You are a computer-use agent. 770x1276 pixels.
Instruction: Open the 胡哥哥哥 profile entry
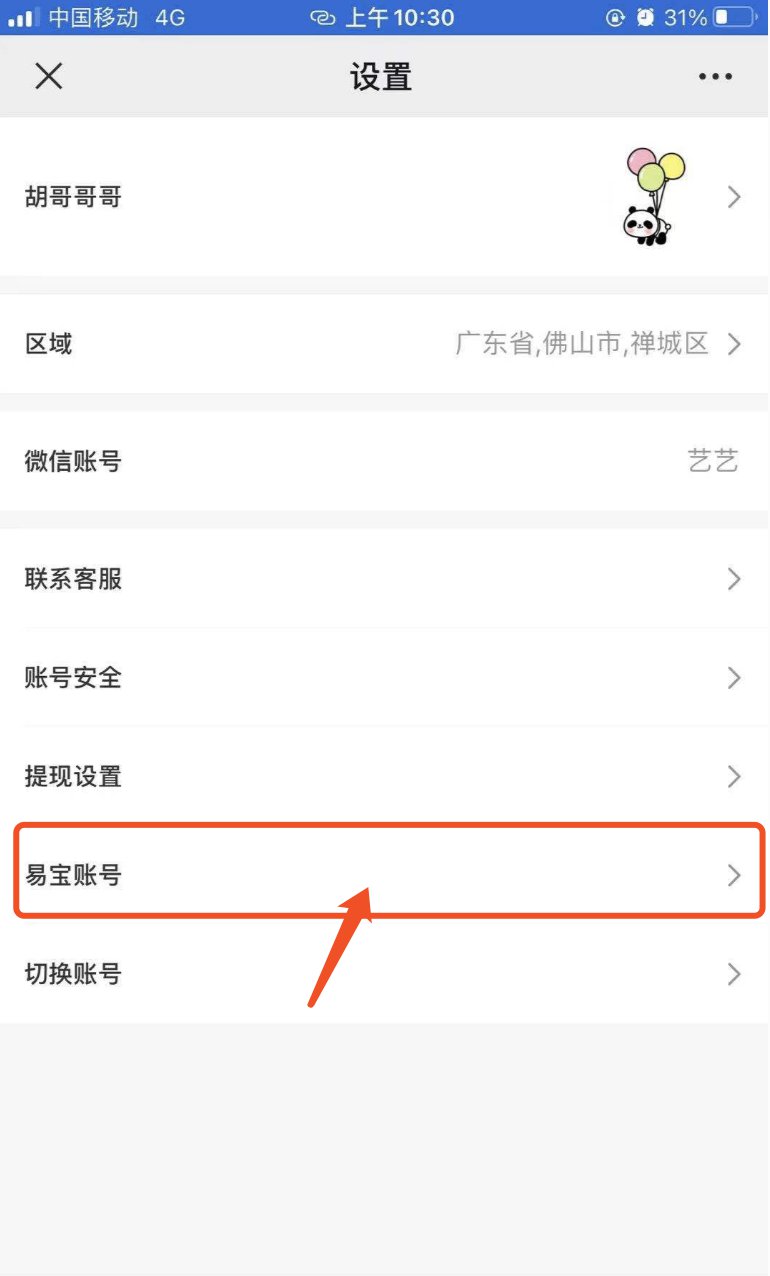pos(385,197)
